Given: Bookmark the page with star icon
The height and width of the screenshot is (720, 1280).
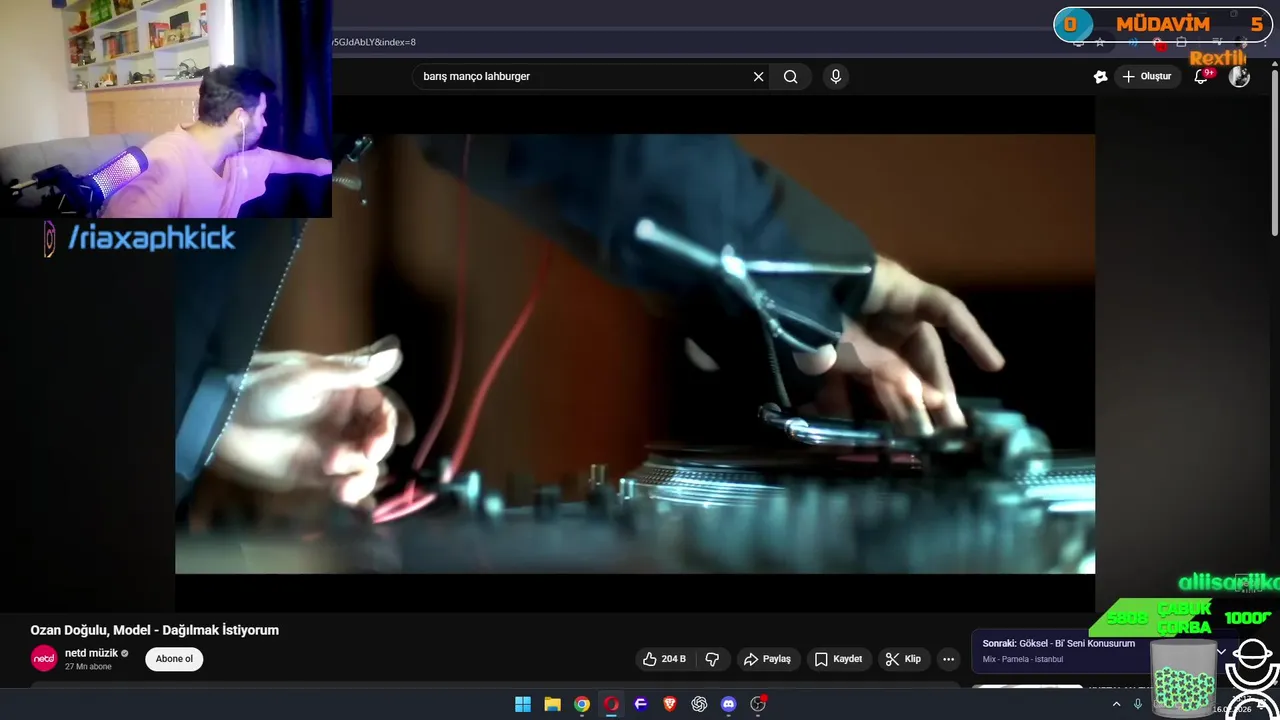Looking at the screenshot, I should [x=1100, y=43].
